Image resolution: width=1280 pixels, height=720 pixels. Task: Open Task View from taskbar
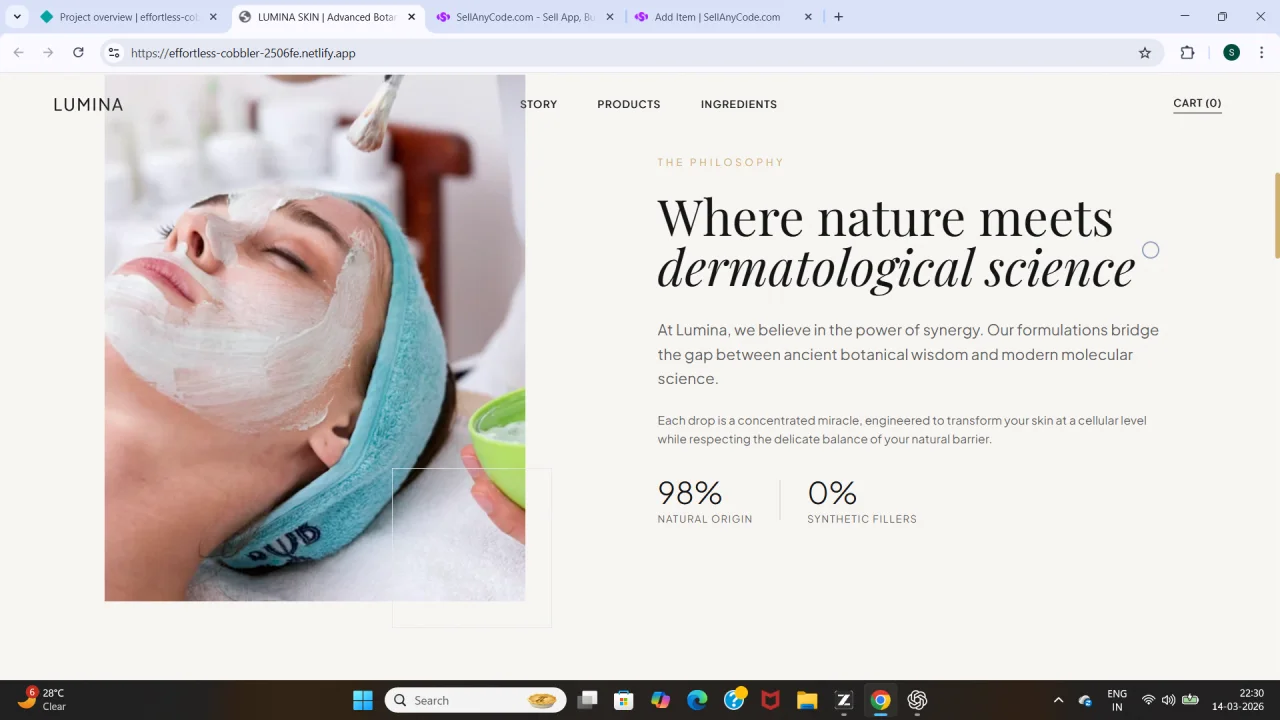click(x=587, y=700)
